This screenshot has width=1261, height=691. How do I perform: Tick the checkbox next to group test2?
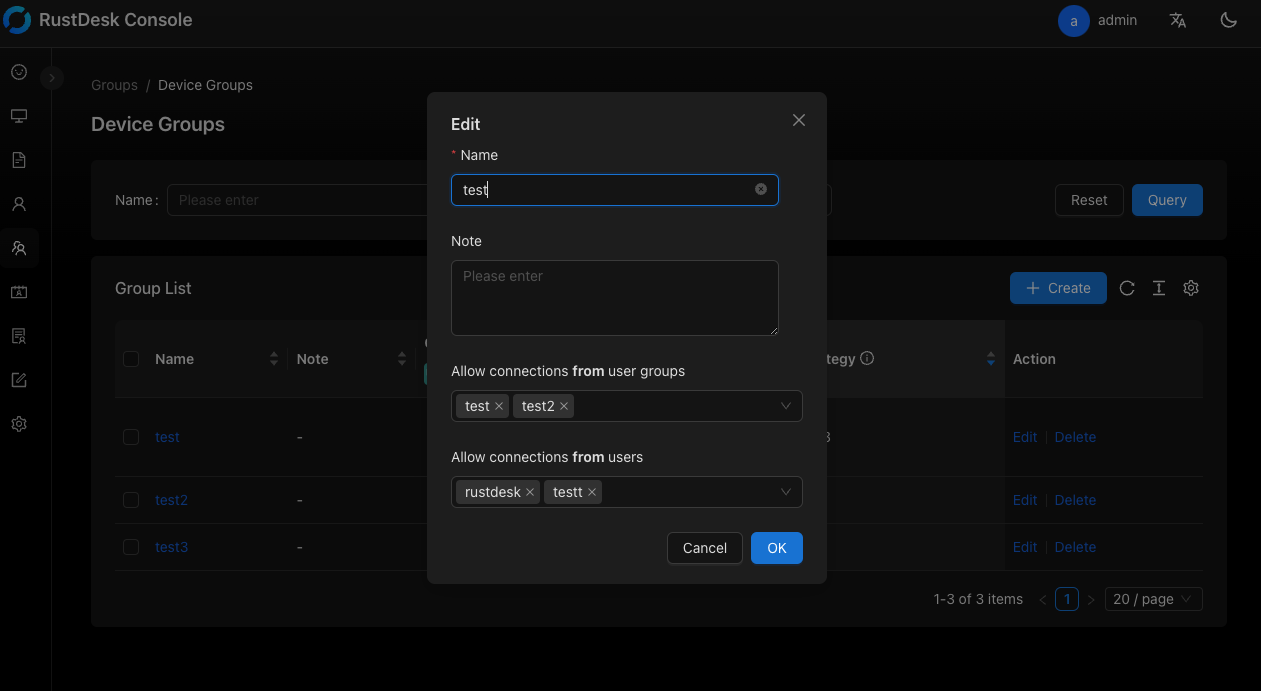pos(130,500)
